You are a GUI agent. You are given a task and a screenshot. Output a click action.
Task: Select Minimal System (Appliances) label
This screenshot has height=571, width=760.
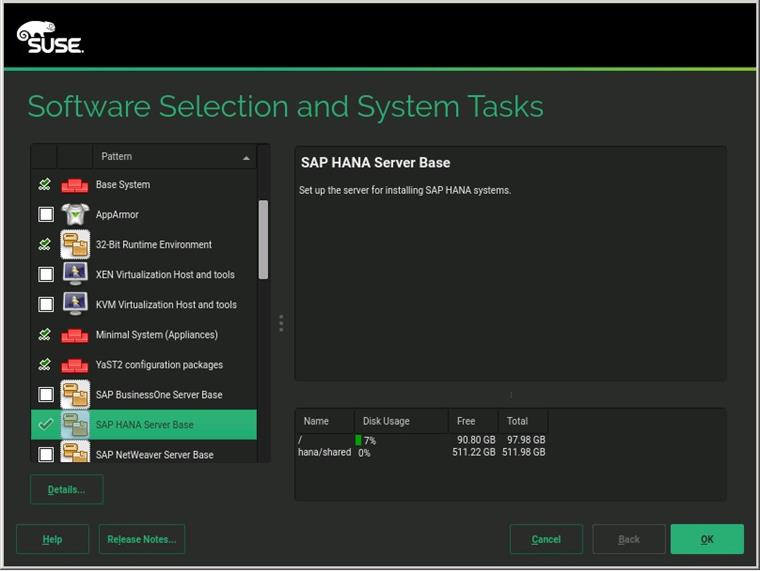pyautogui.click(x=157, y=335)
